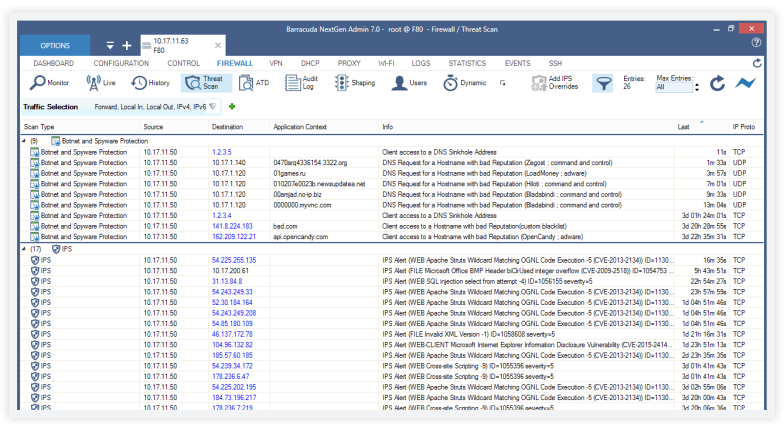Open the ATD view
The height and width of the screenshot is (424, 784).
click(254, 83)
